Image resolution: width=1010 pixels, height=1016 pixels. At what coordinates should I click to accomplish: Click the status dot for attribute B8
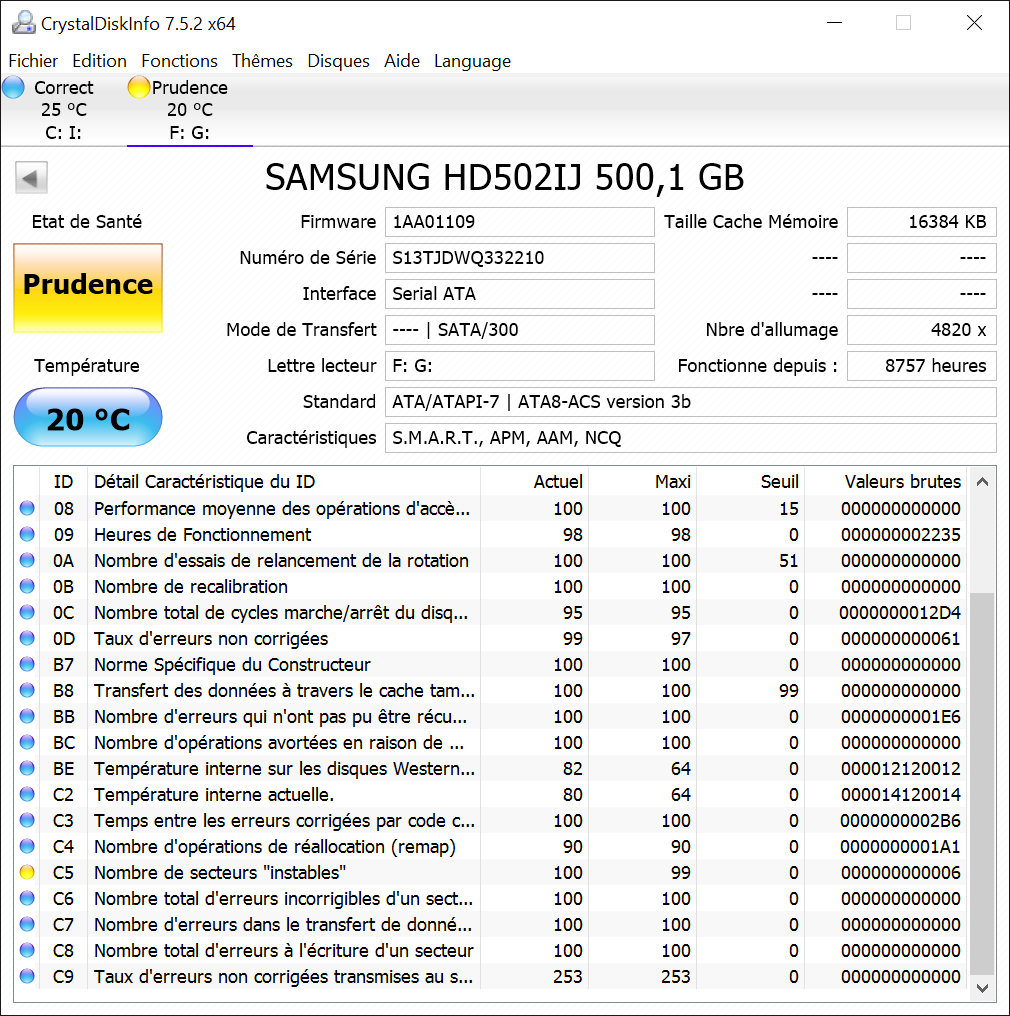[x=27, y=691]
